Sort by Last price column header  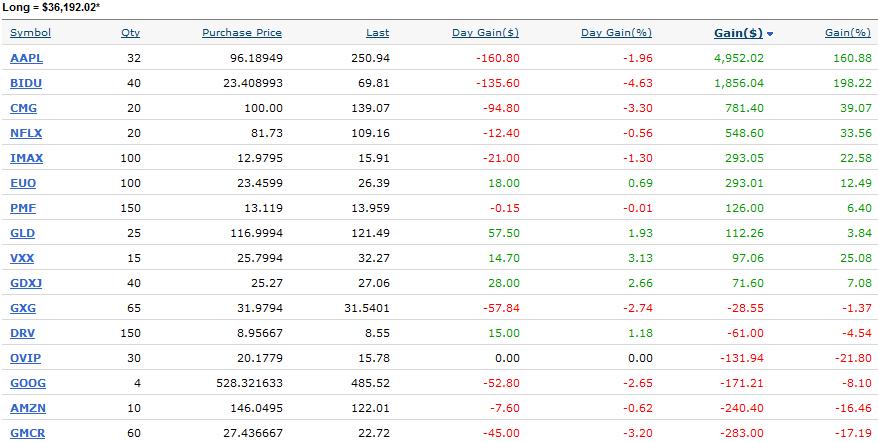[x=377, y=32]
